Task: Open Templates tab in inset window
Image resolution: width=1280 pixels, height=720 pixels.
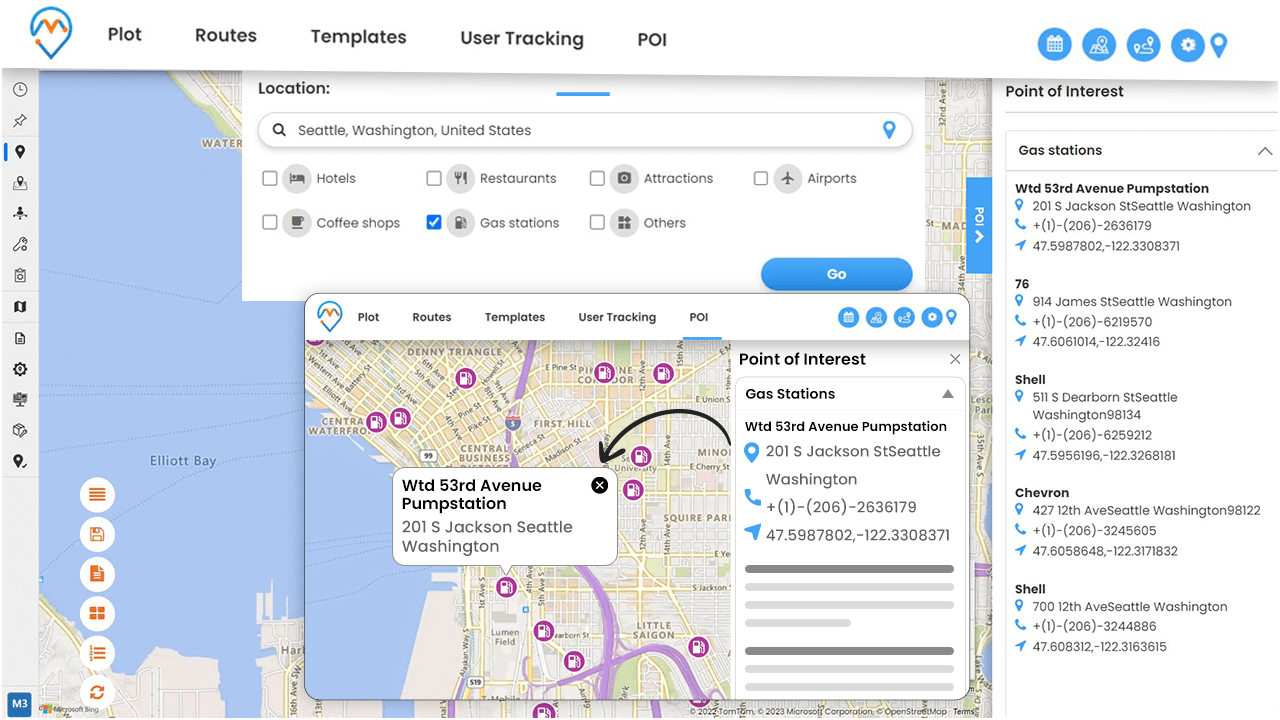Action: point(515,317)
